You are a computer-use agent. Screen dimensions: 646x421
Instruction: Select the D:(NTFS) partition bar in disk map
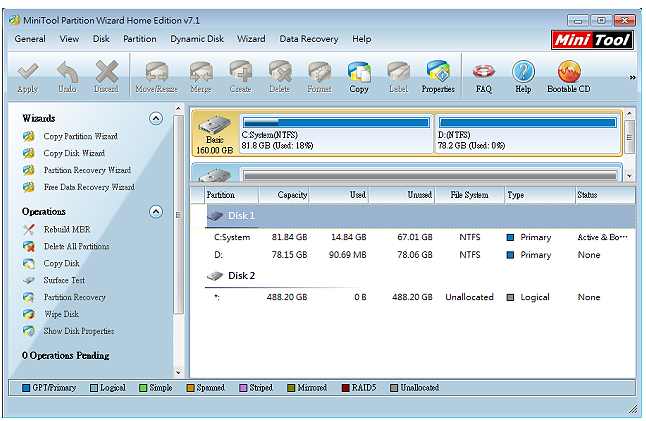pos(527,134)
